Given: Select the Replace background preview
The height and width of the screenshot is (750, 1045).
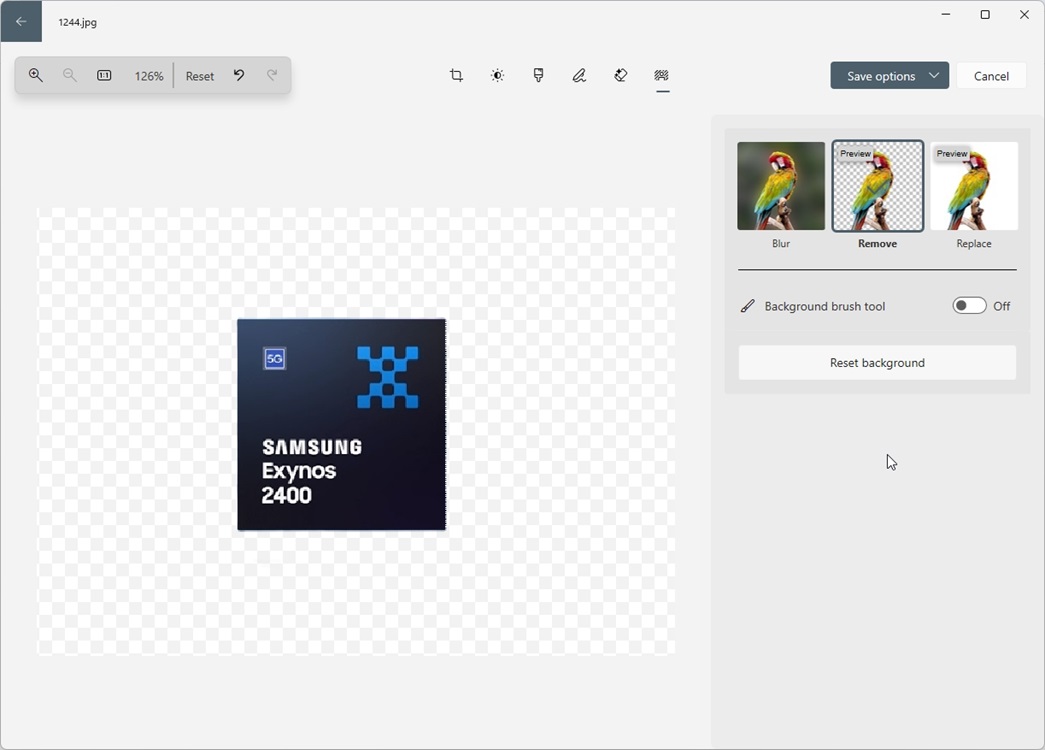Looking at the screenshot, I should tap(973, 185).
